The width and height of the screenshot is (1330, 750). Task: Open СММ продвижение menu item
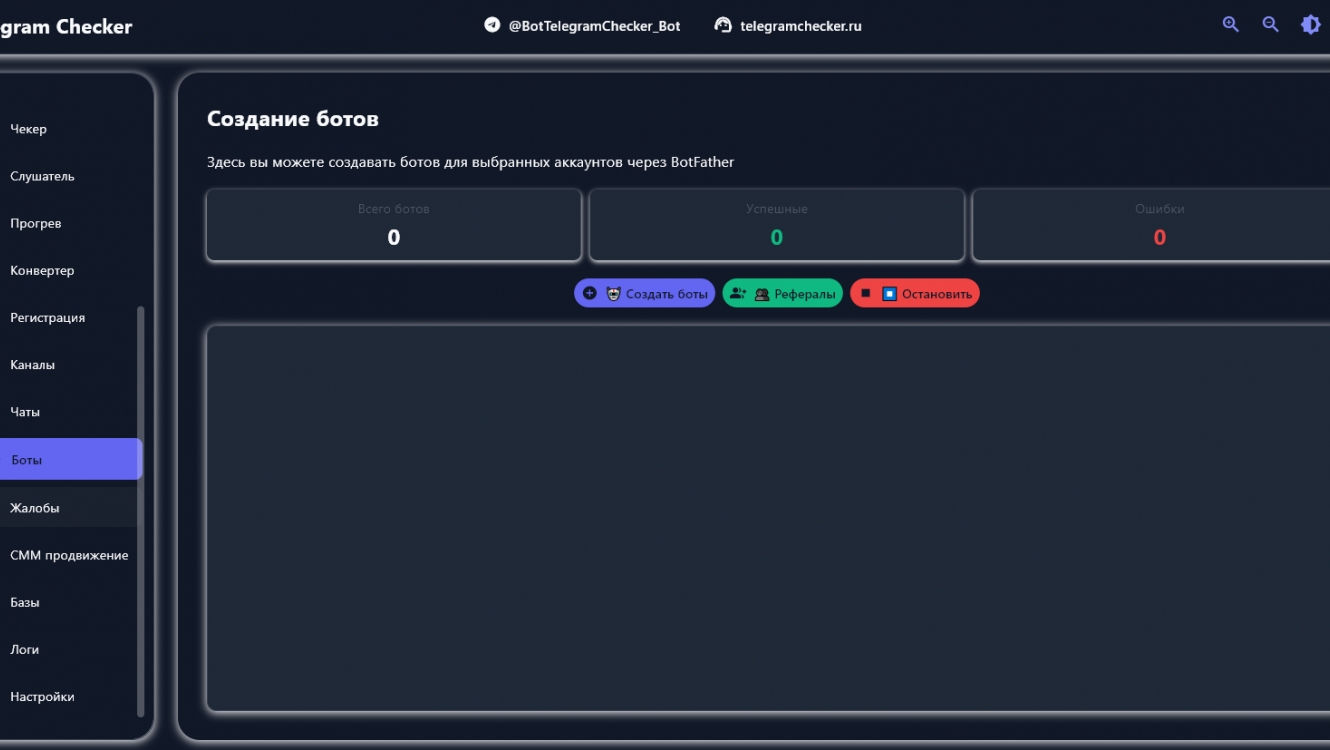click(x=69, y=555)
